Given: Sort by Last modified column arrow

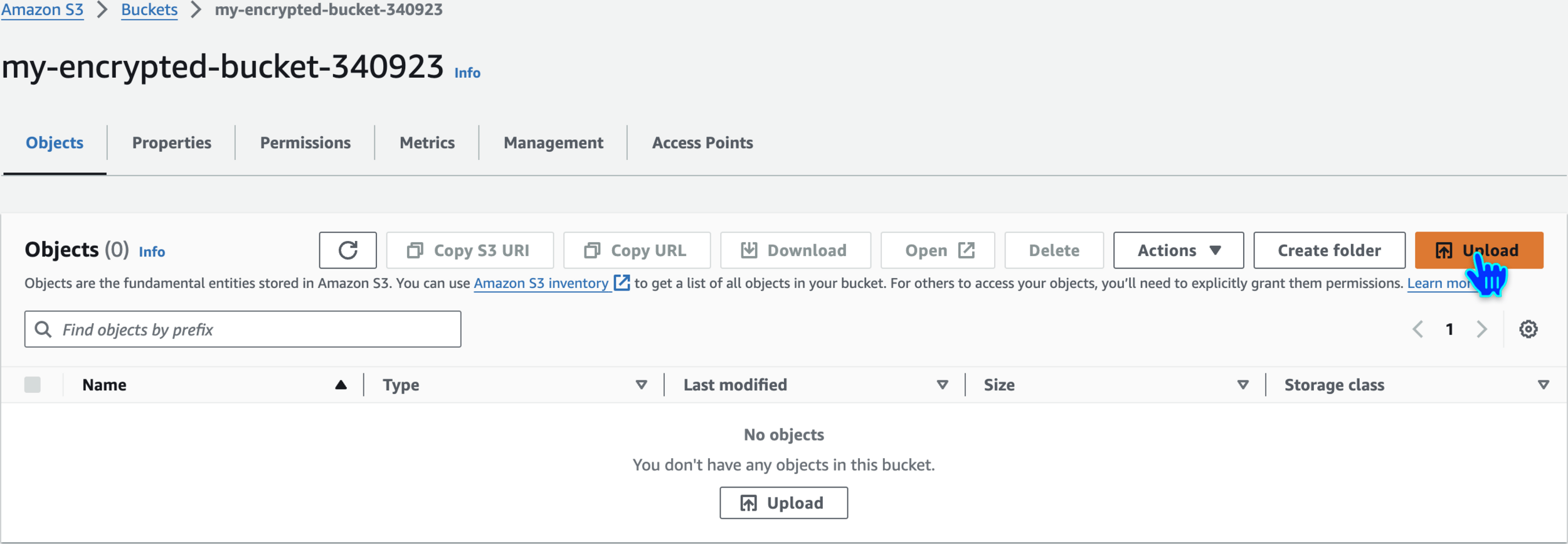Looking at the screenshot, I should click(x=942, y=385).
